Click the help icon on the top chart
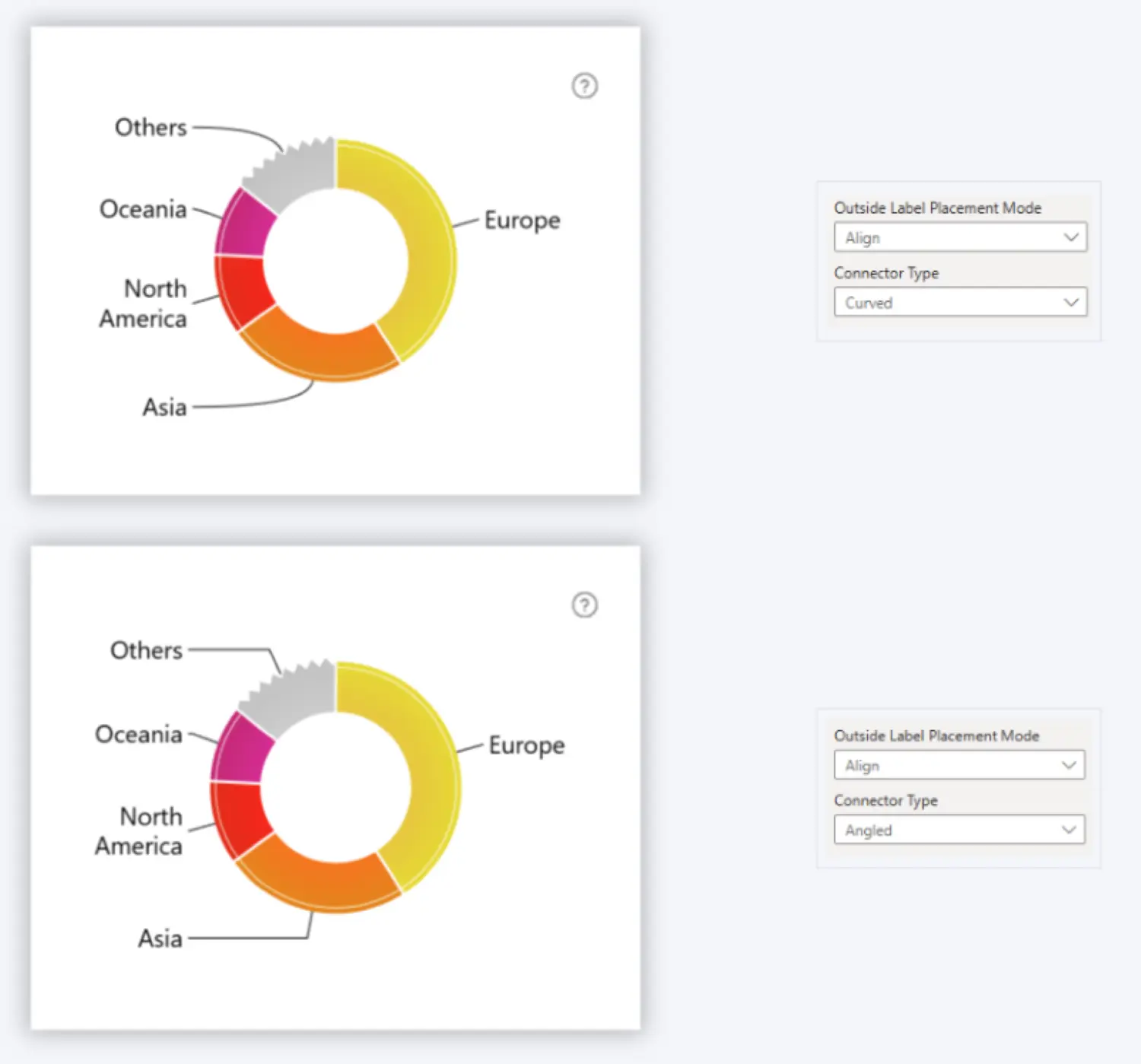 tap(584, 86)
